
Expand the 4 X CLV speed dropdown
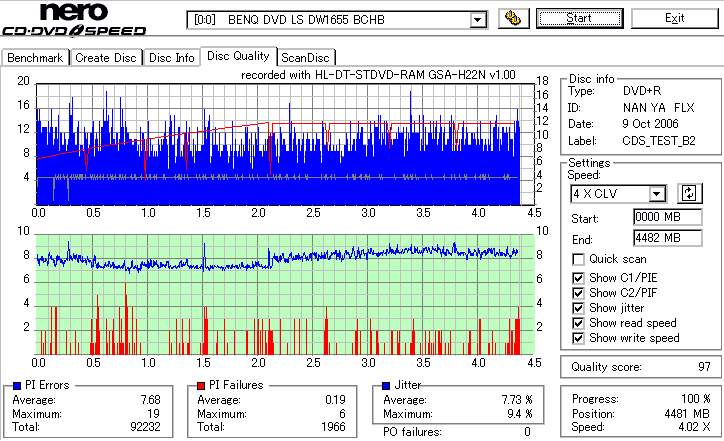[657, 194]
